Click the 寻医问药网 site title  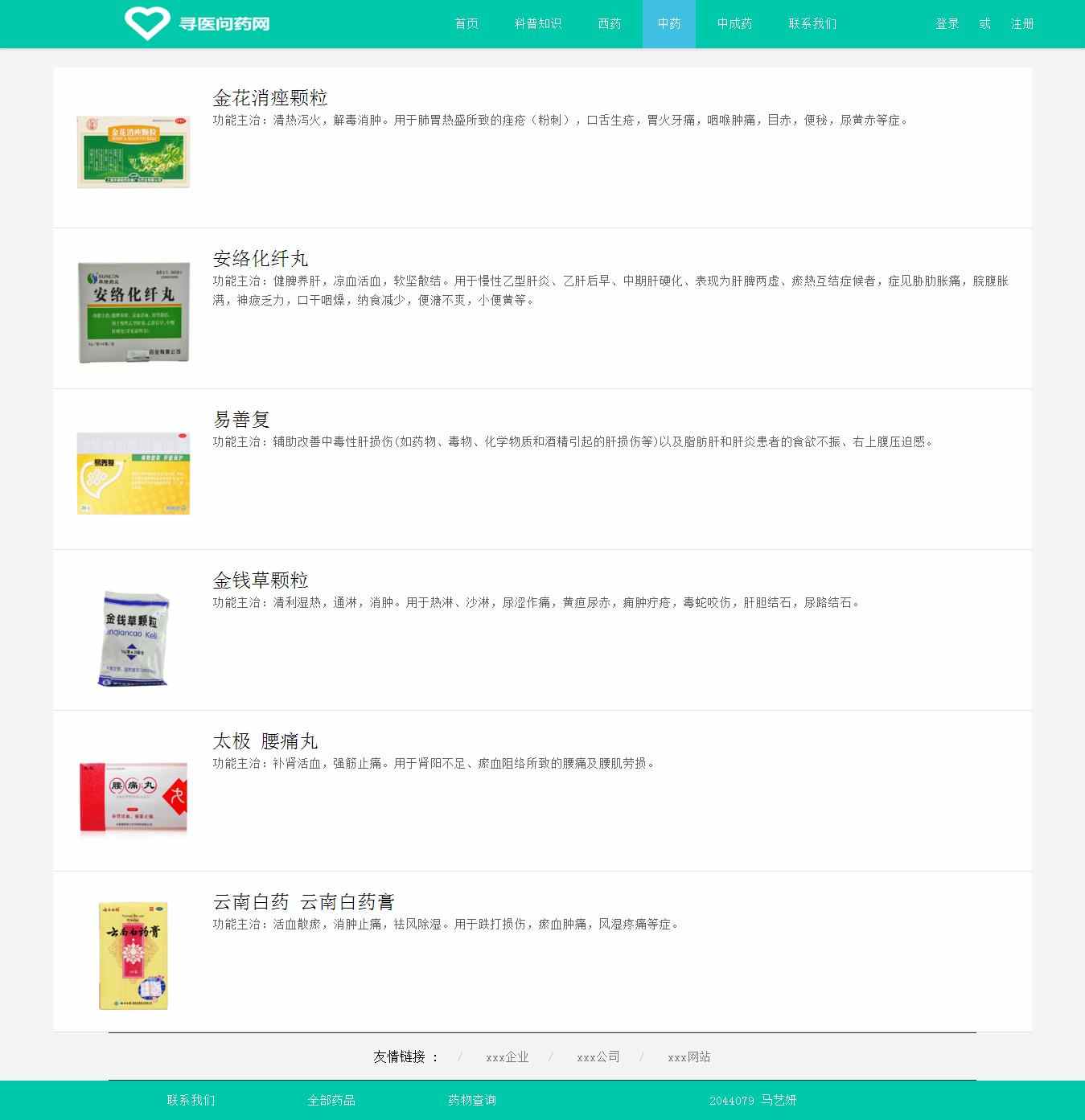(224, 24)
